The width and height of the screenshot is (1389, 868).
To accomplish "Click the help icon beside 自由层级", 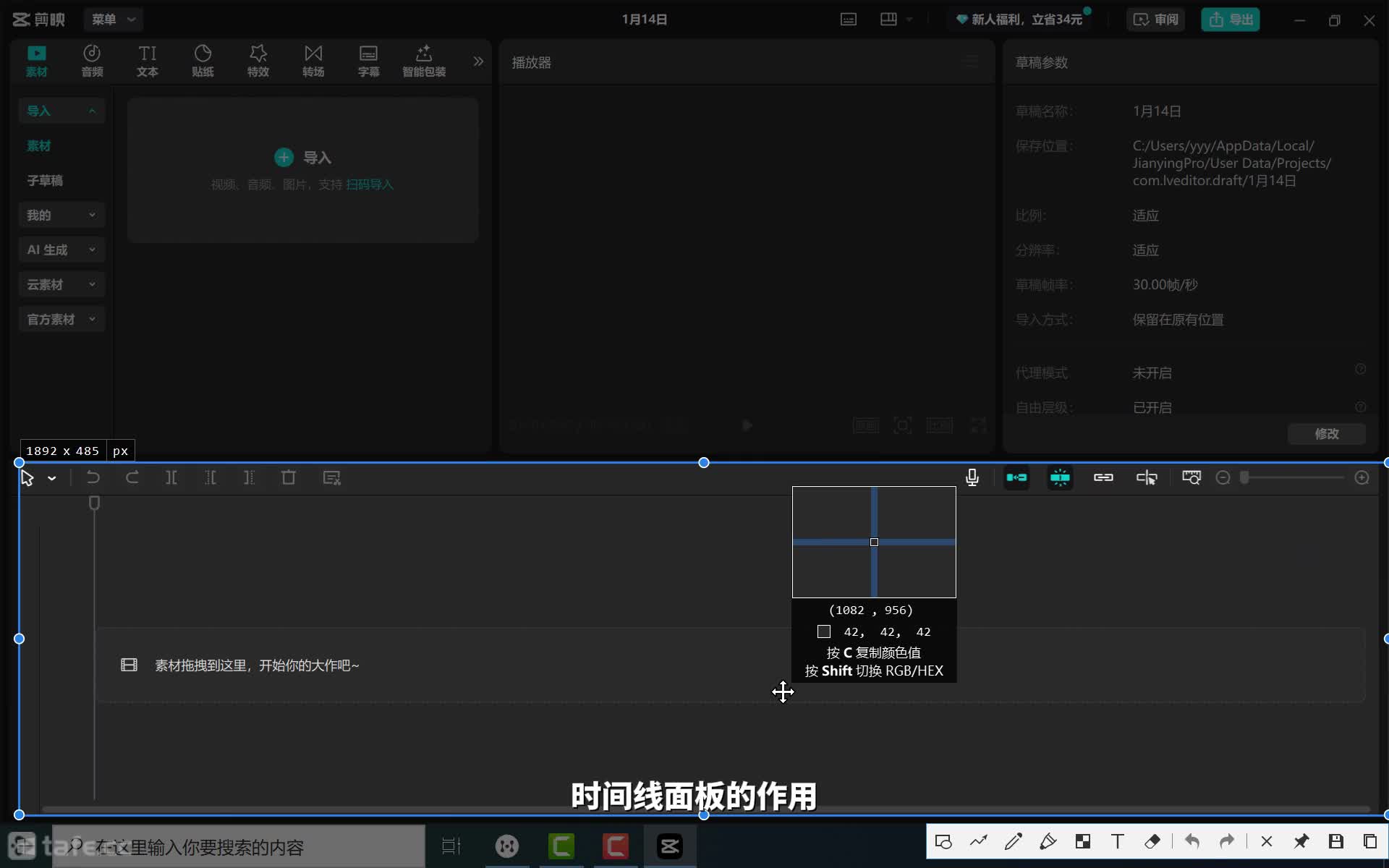I will tap(1360, 407).
